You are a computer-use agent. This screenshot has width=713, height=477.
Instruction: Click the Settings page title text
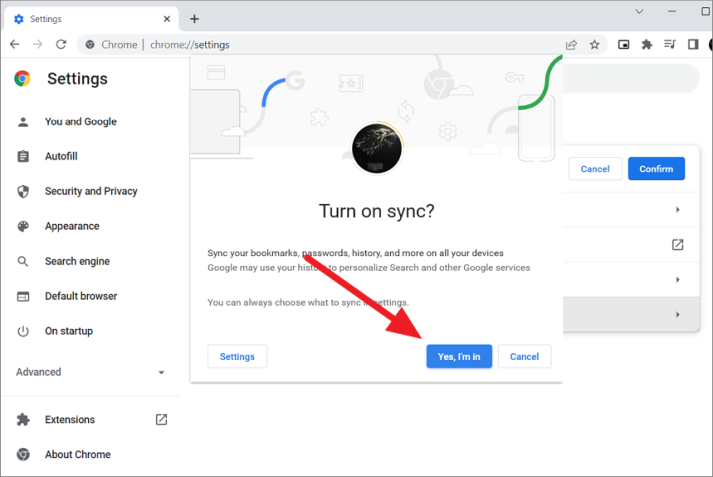click(x=77, y=79)
